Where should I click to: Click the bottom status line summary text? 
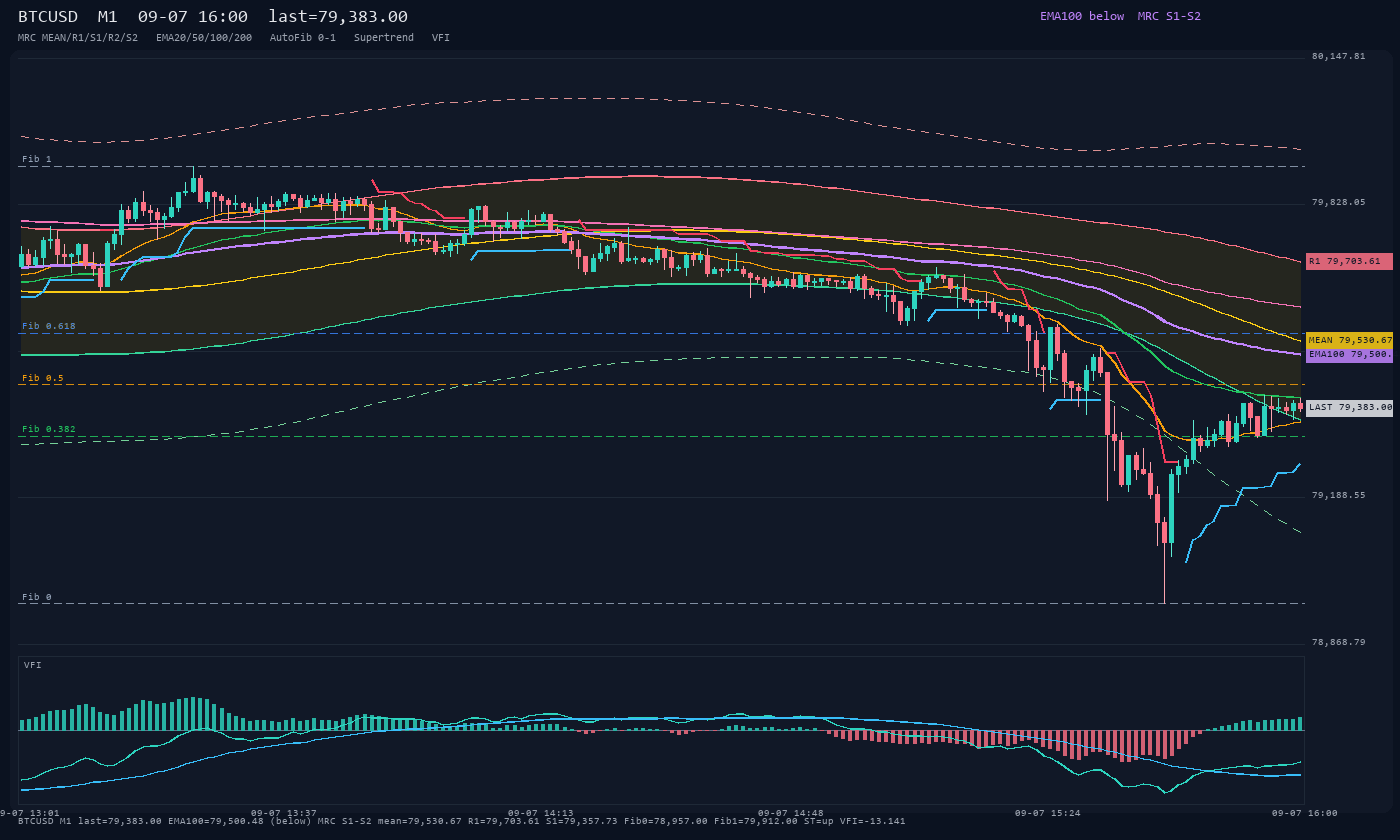[x=462, y=821]
